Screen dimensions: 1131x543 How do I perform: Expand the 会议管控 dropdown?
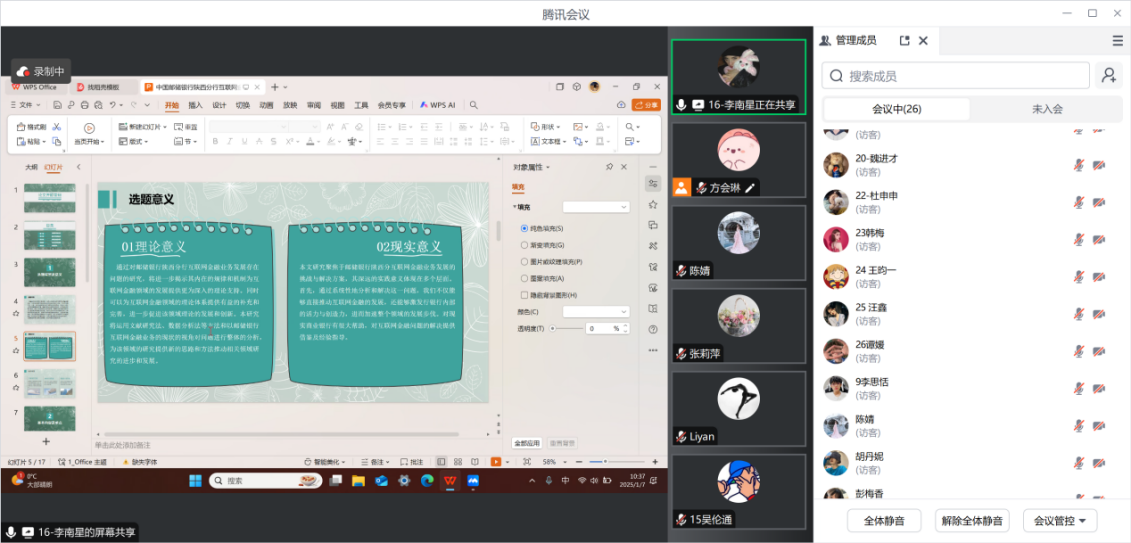pyautogui.click(x=1064, y=521)
